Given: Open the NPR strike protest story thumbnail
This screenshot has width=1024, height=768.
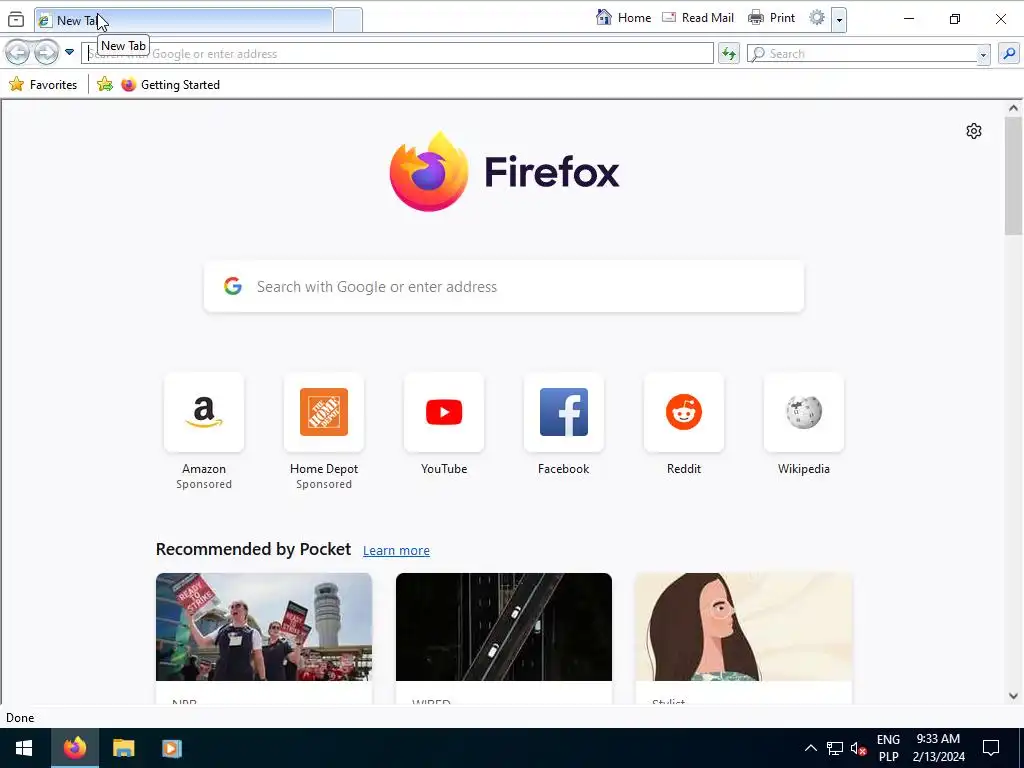Looking at the screenshot, I should tap(264, 627).
